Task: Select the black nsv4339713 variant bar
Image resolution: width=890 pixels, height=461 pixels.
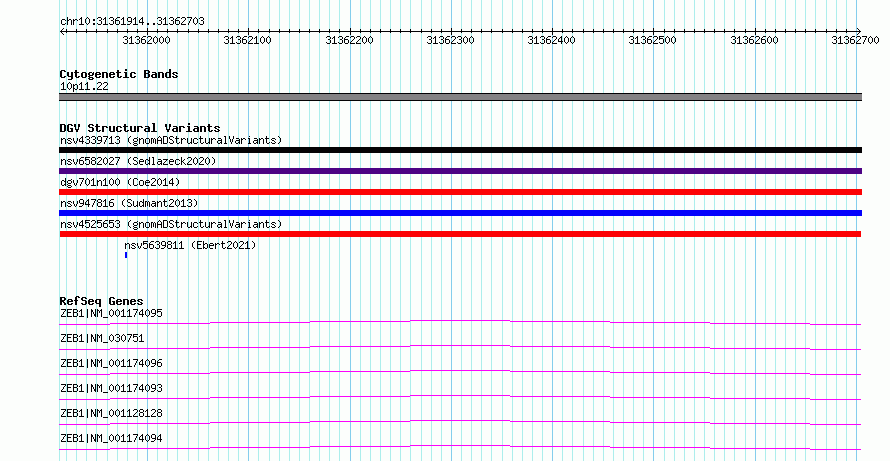Action: 460,150
